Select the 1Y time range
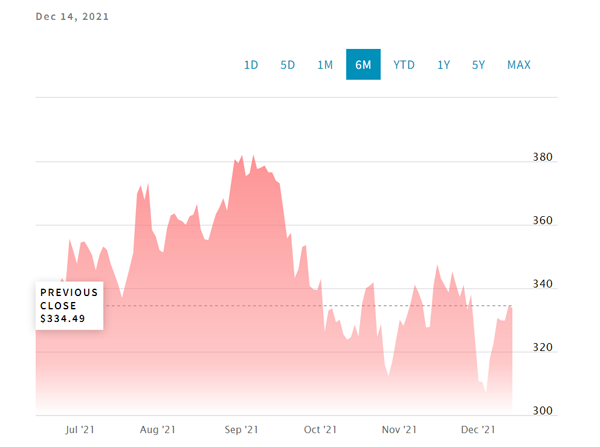 coord(443,65)
